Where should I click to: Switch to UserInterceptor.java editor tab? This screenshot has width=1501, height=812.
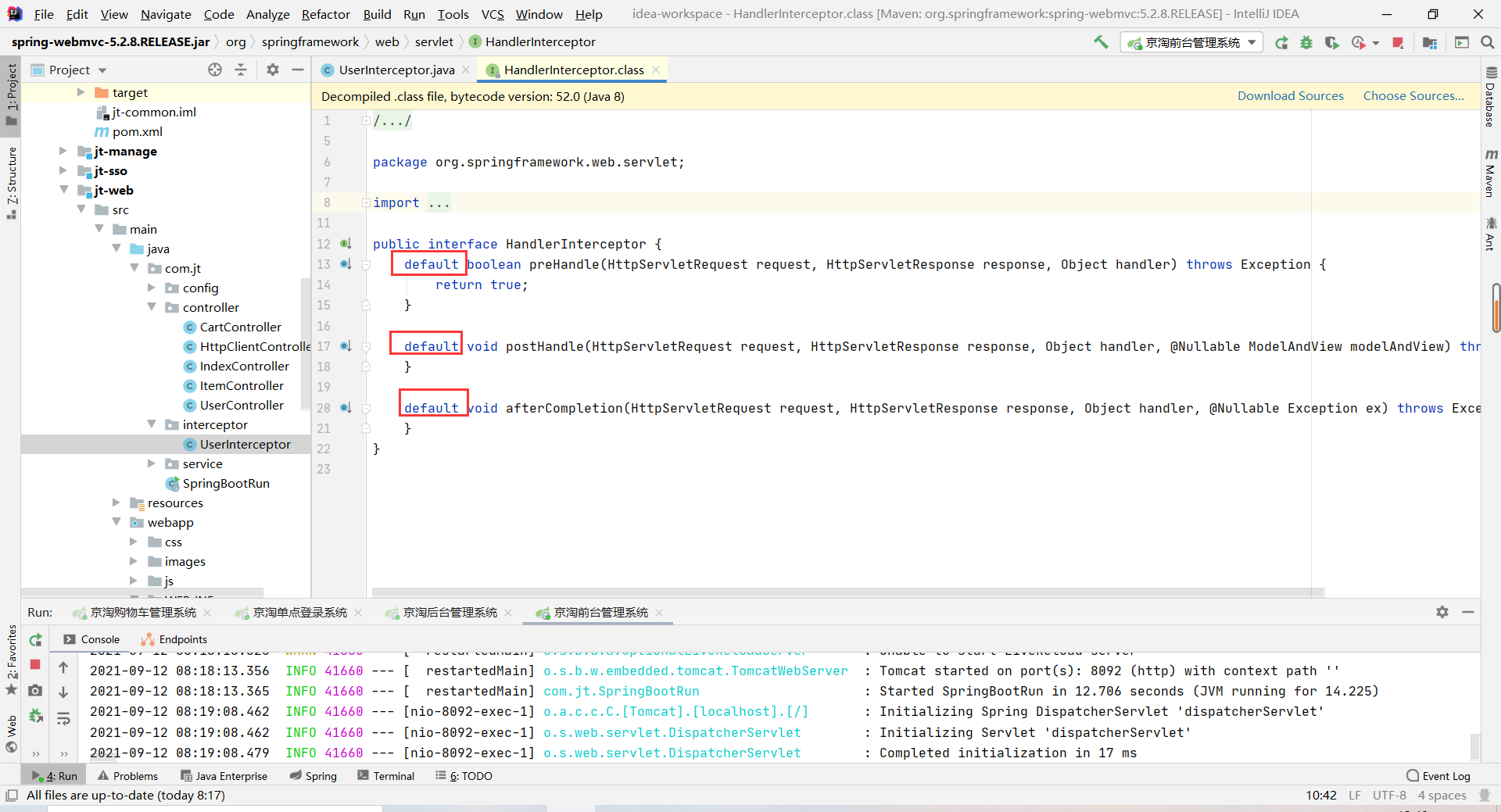[x=396, y=70]
